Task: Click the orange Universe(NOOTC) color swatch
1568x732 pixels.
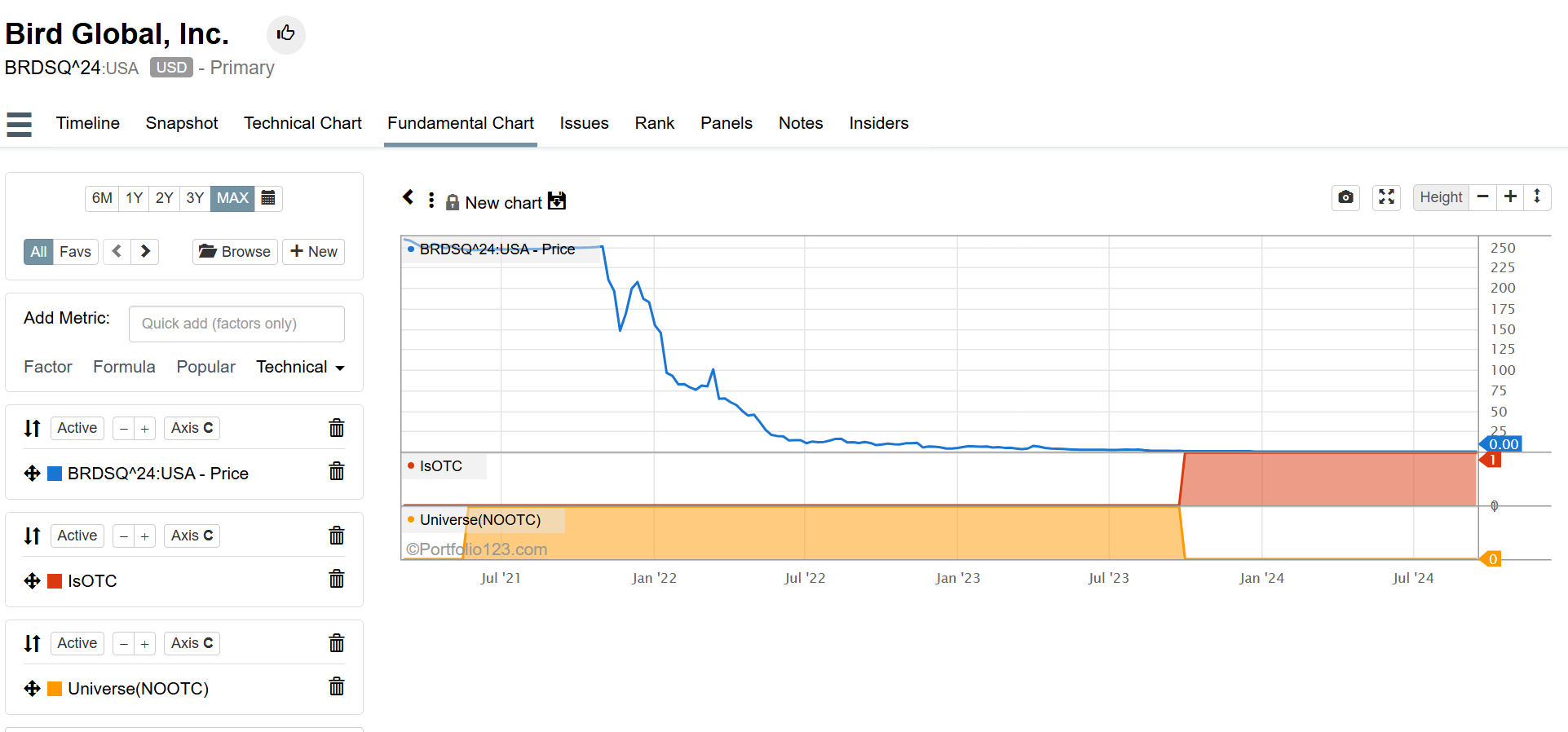Action: point(55,689)
